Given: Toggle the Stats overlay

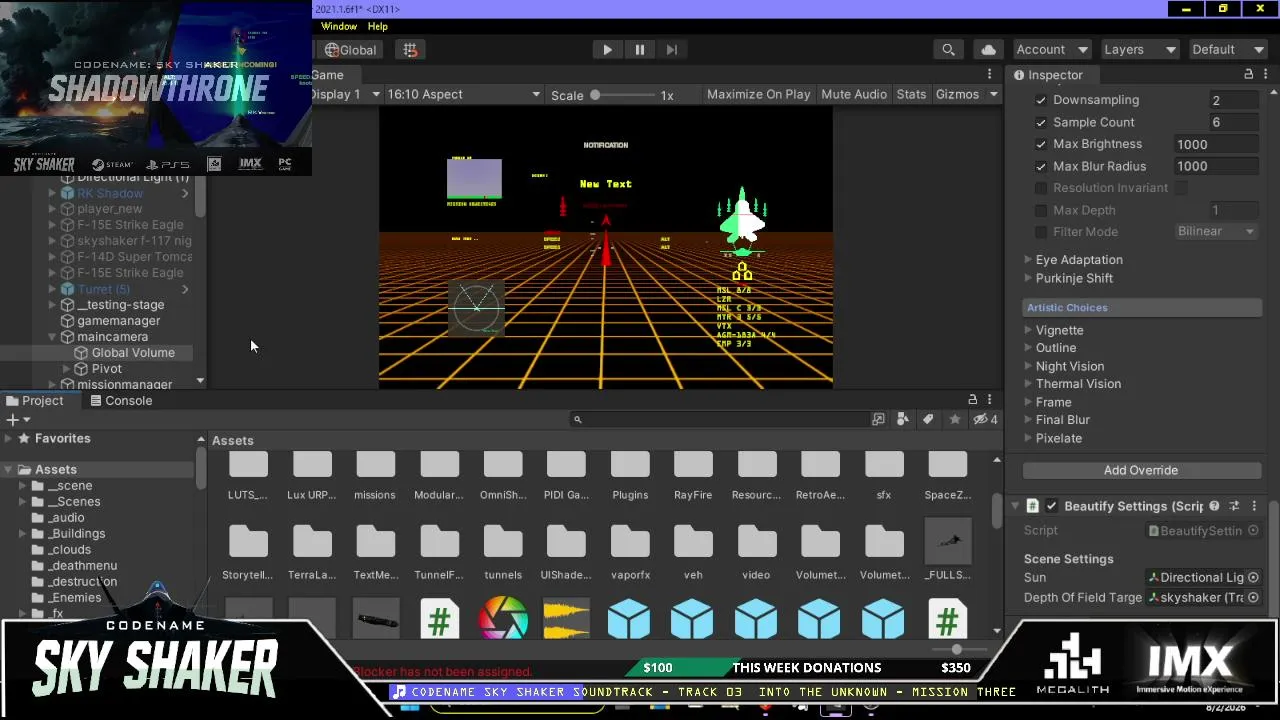Looking at the screenshot, I should pyautogui.click(x=911, y=94).
